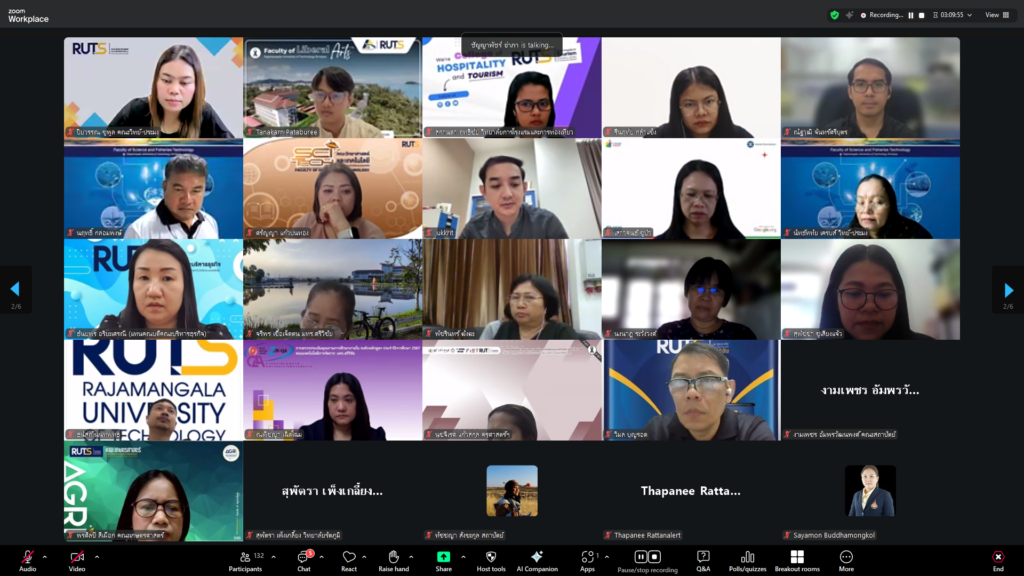Open Host tools shield icon

[x=491, y=557]
